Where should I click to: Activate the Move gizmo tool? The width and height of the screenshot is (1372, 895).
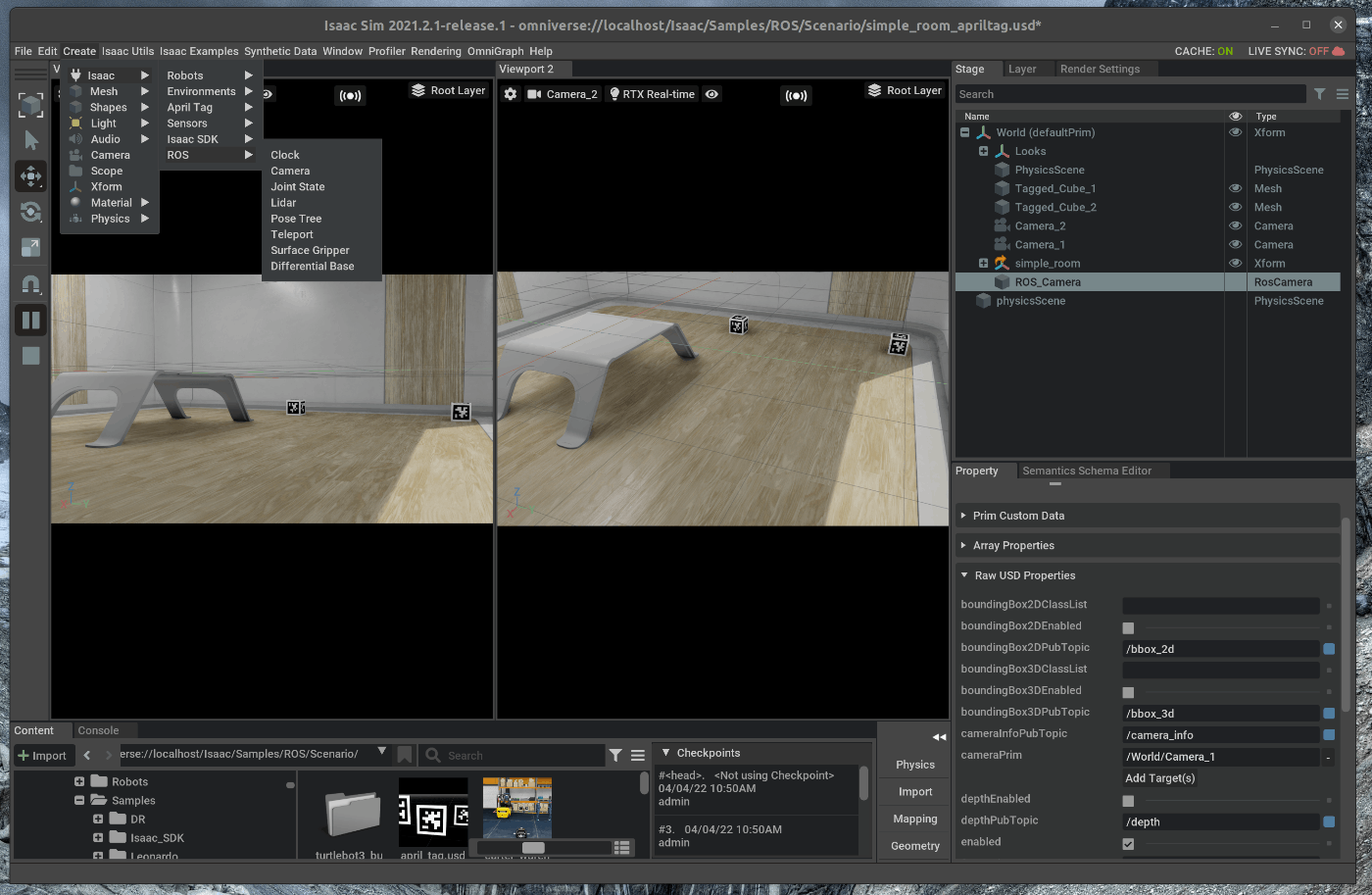pyautogui.click(x=31, y=176)
